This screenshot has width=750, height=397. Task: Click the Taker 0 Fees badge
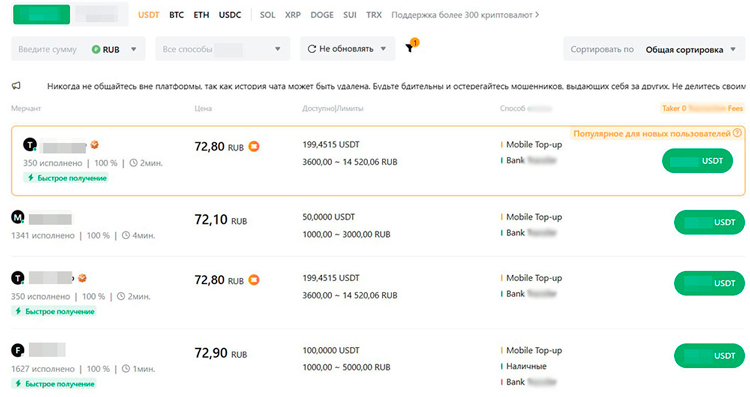[x=702, y=109]
